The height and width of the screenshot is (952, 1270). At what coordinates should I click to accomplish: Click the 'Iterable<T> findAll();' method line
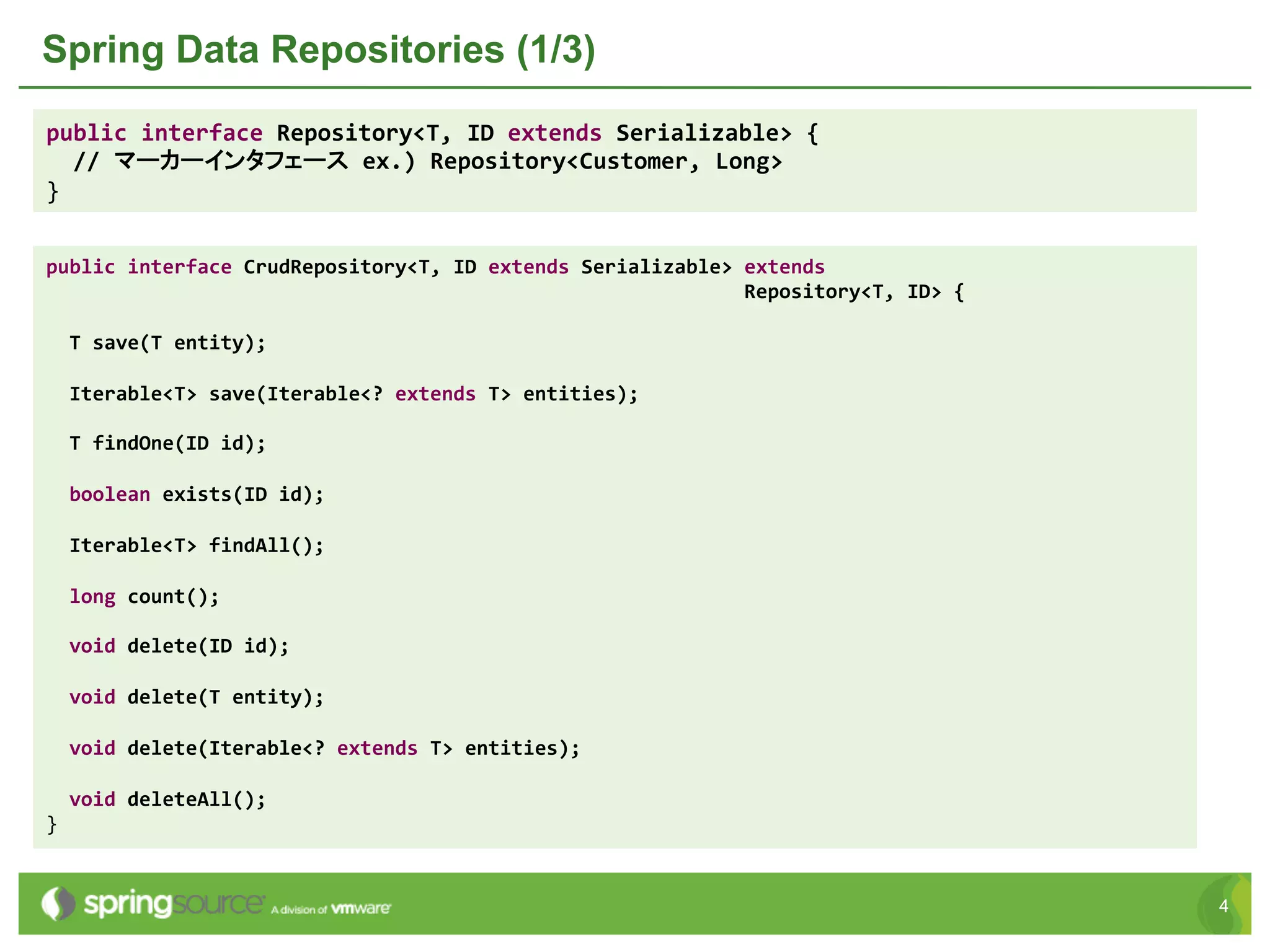tap(197, 545)
